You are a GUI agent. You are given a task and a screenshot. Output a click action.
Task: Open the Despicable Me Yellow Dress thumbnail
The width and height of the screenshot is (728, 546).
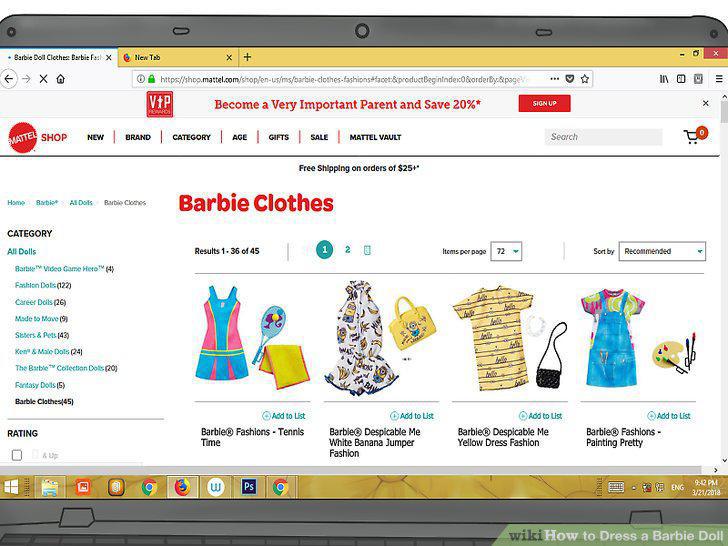pyautogui.click(x=510, y=338)
